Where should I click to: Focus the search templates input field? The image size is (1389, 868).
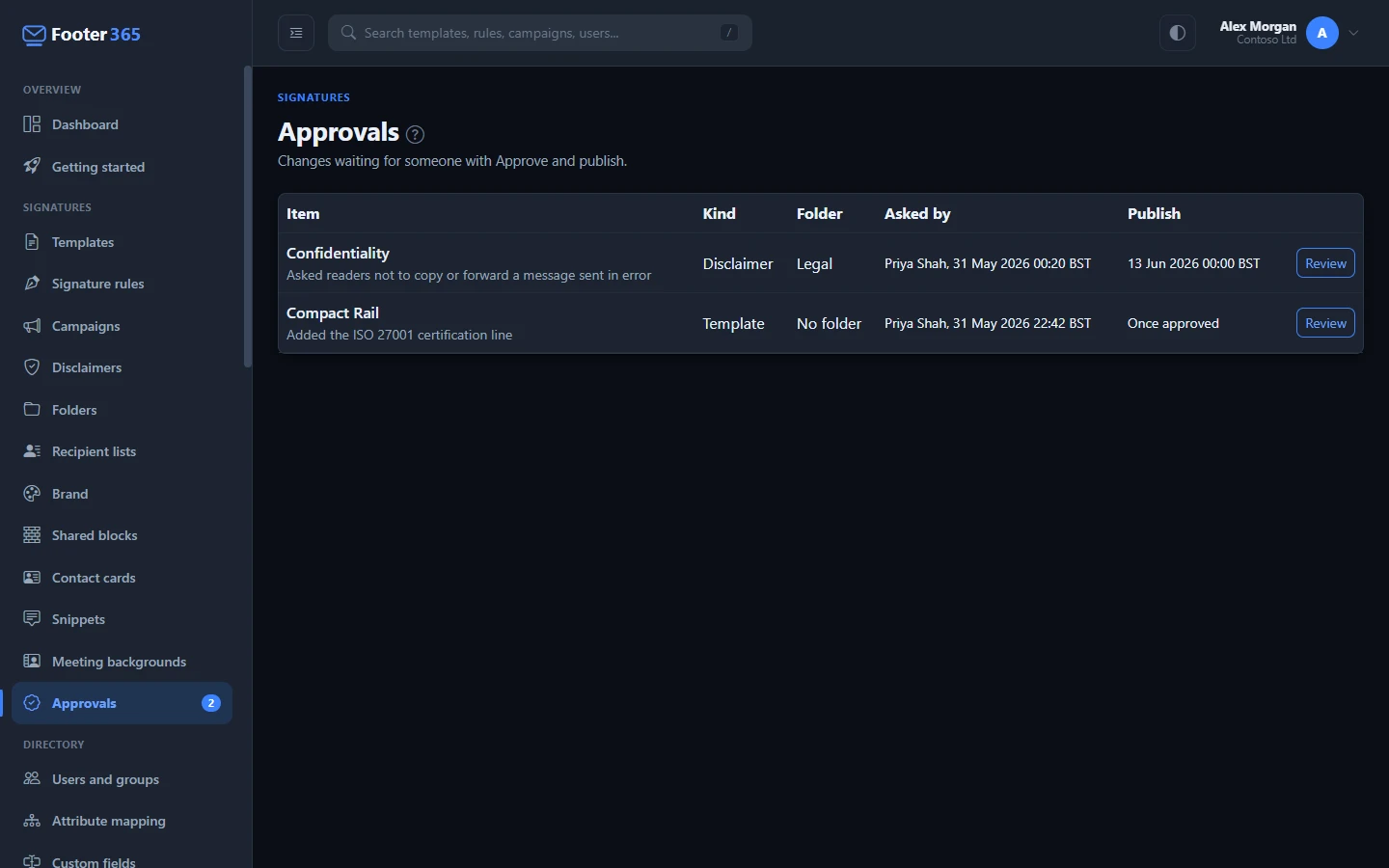pos(540,33)
